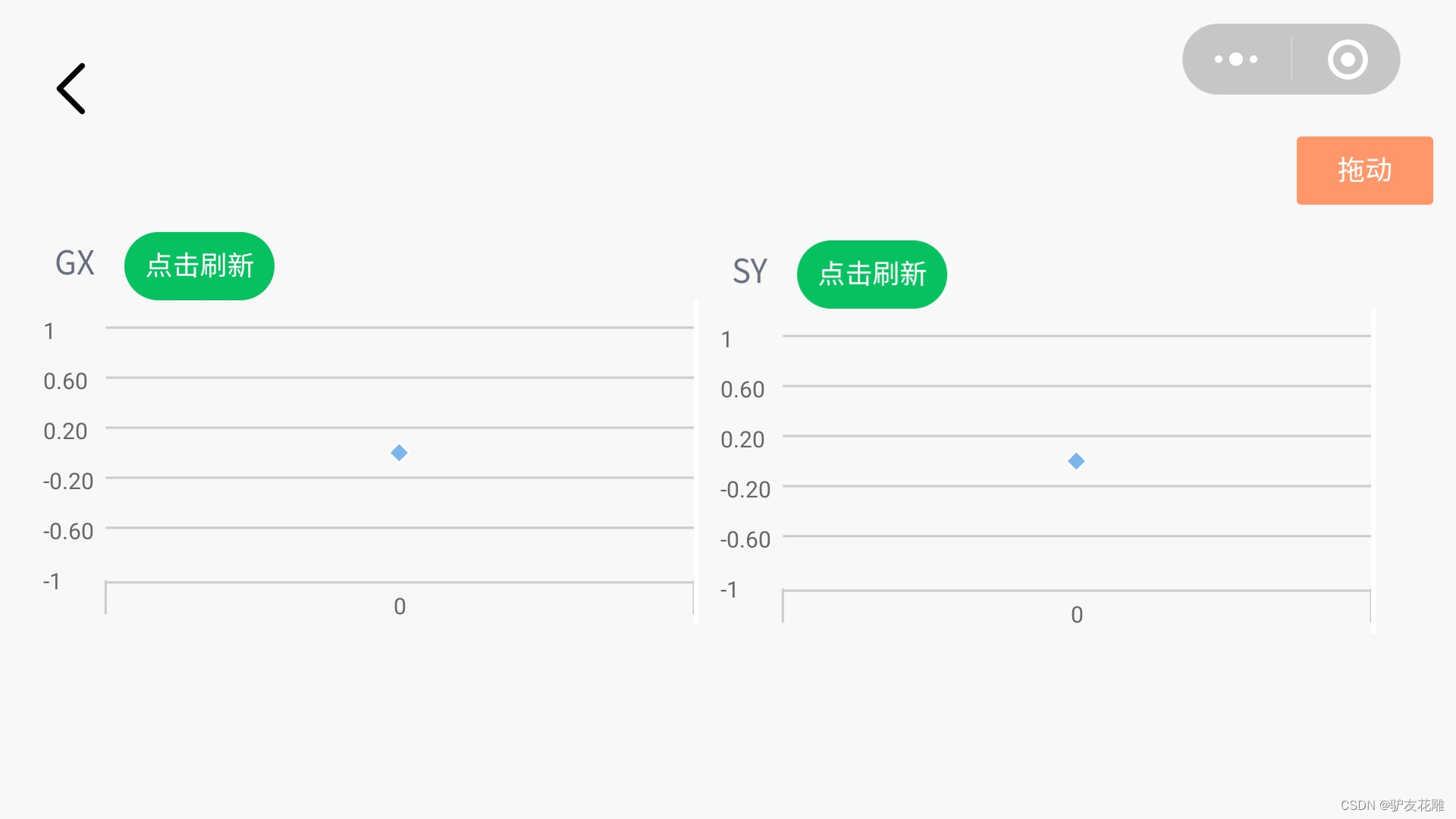This screenshot has width=1456, height=819.
Task: Select the SY chart diamond data point
Action: (x=1076, y=461)
